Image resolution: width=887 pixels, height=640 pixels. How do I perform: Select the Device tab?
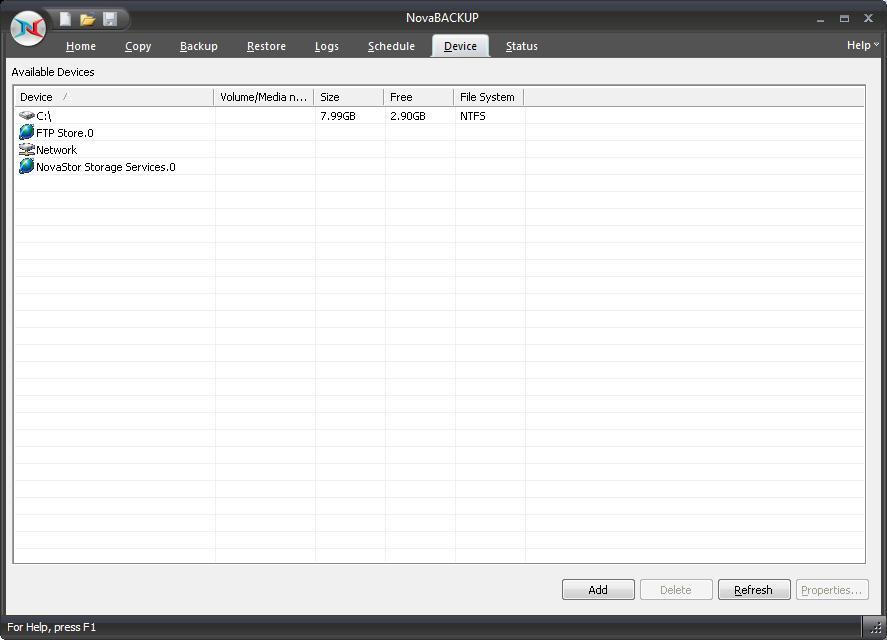460,46
